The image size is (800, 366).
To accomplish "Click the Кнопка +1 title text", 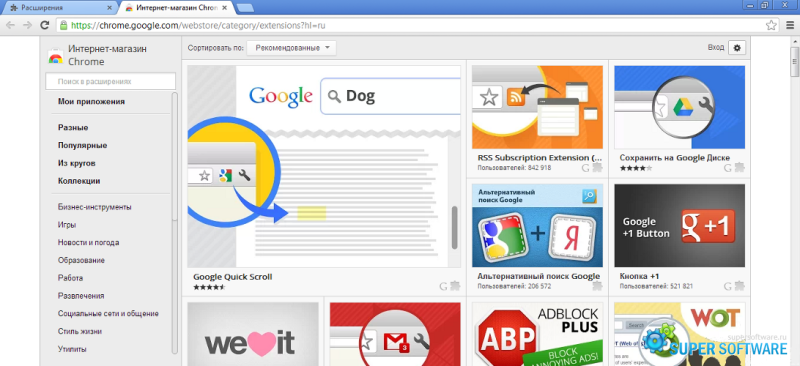I will click(x=640, y=276).
